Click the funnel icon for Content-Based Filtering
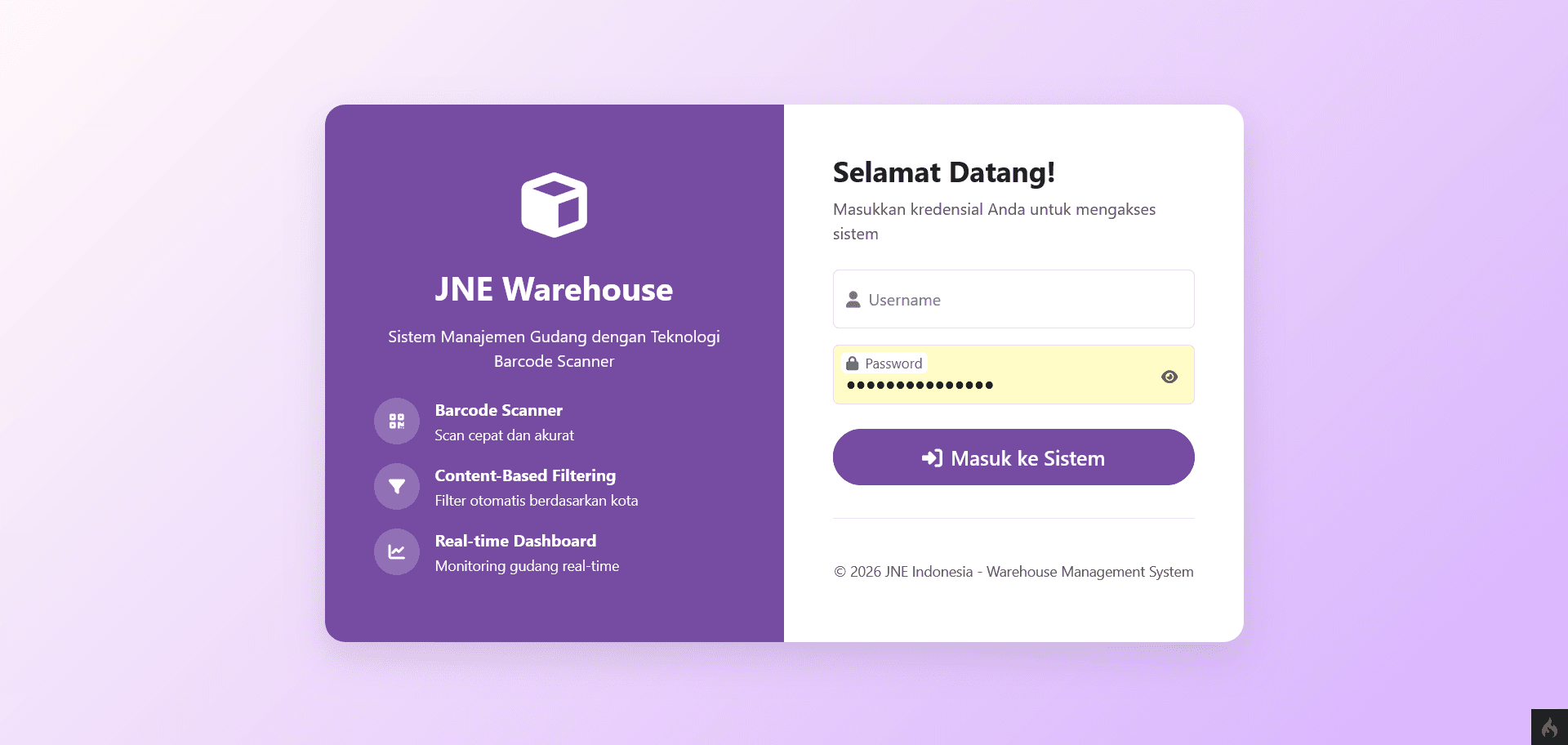Viewport: 1568px width, 745px height. point(396,486)
